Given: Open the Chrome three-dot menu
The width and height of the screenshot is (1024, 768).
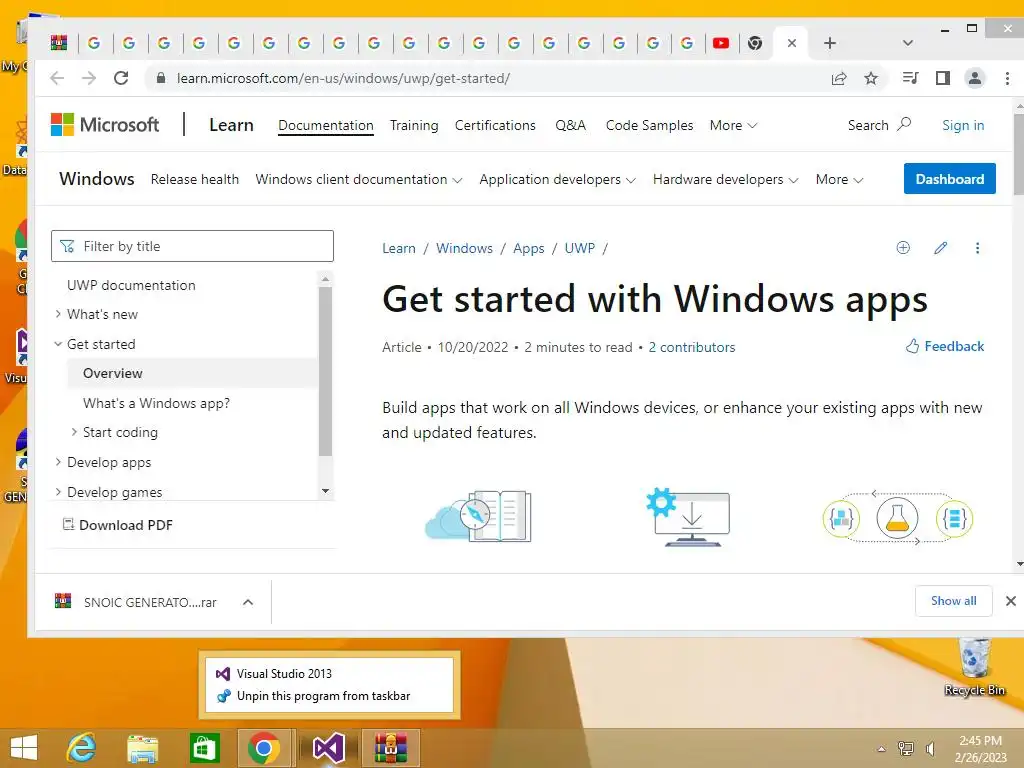Looking at the screenshot, I should pyautogui.click(x=1007, y=78).
